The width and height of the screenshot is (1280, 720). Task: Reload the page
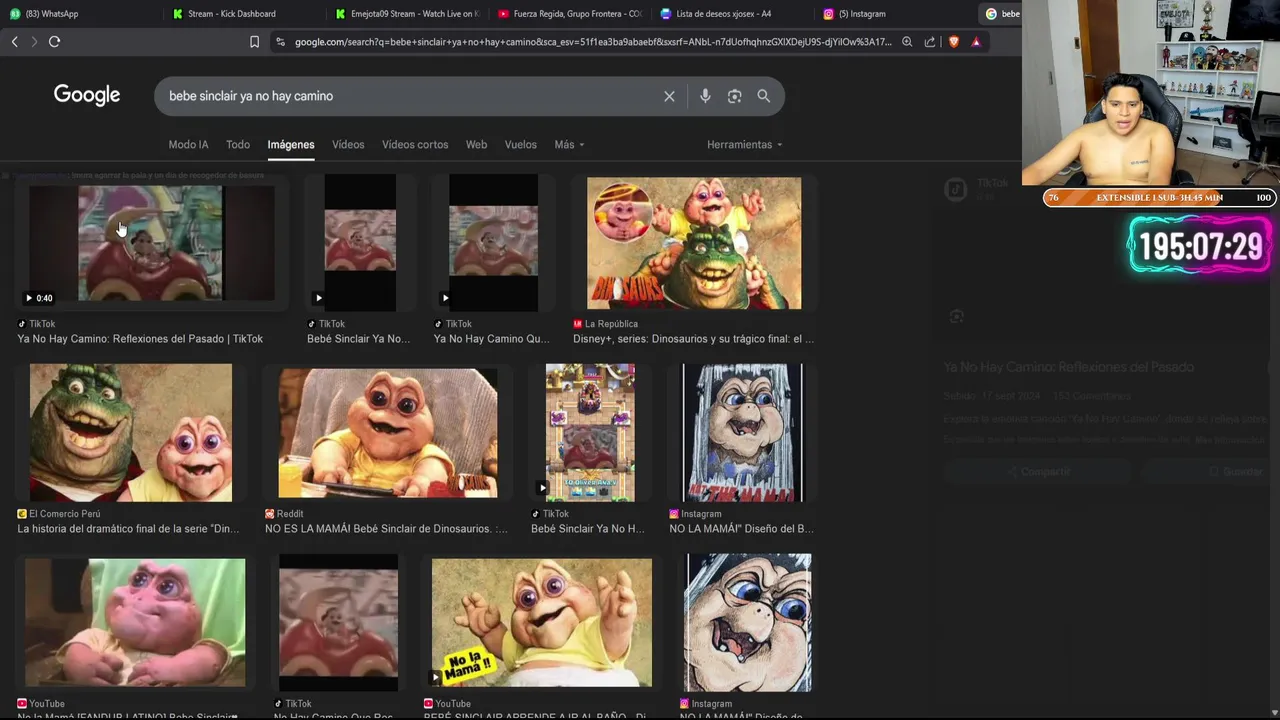[x=54, y=42]
